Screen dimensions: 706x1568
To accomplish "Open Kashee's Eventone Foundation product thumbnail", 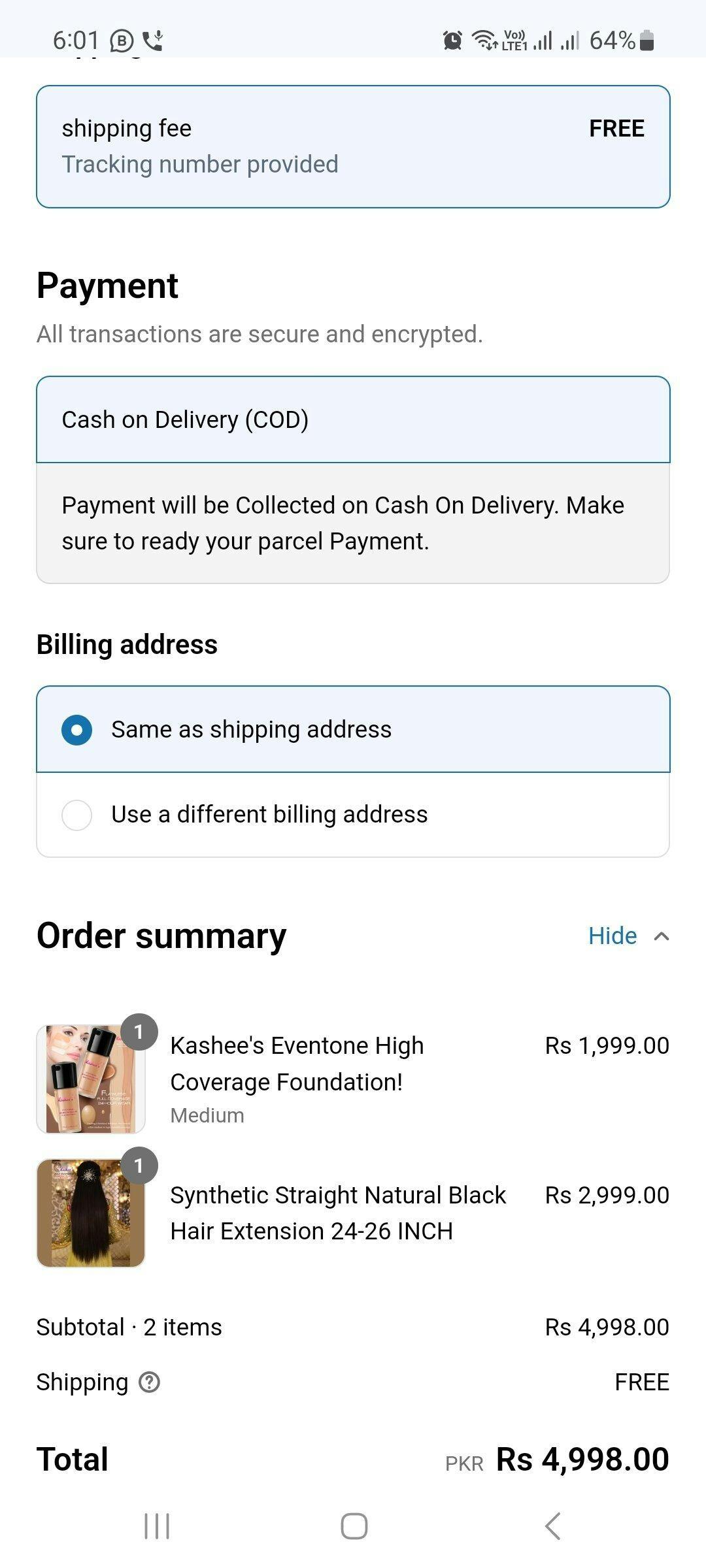I will [91, 1079].
